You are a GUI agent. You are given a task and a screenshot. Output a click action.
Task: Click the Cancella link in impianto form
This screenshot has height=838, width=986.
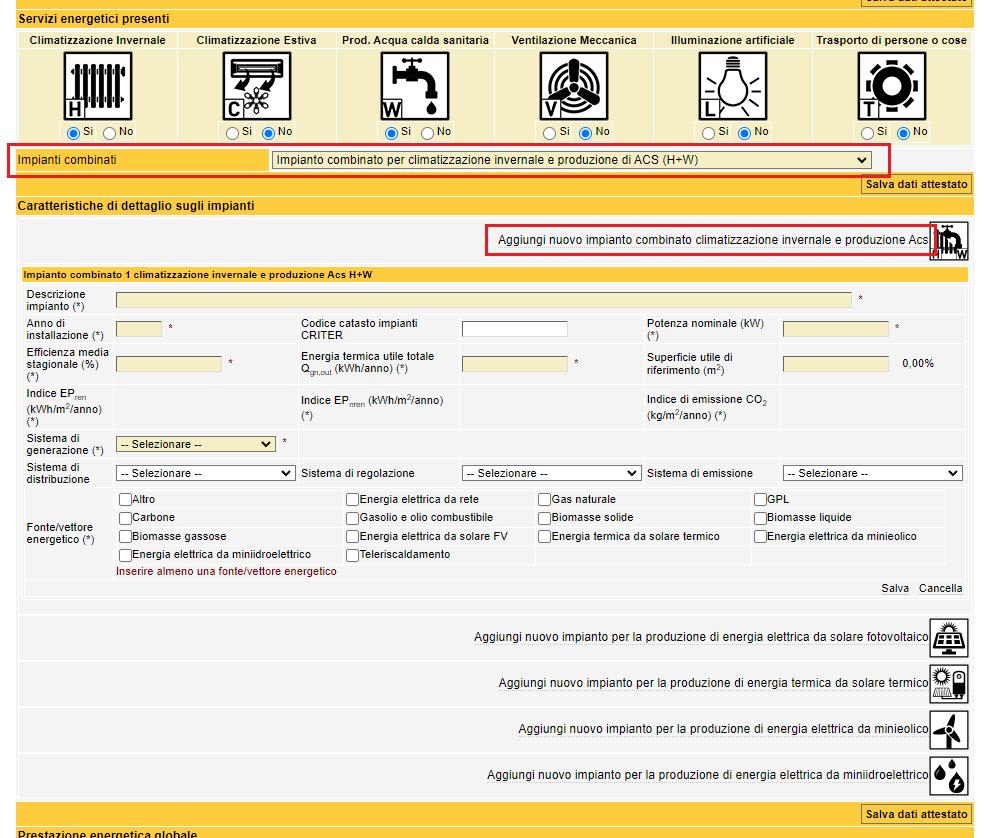pos(940,588)
